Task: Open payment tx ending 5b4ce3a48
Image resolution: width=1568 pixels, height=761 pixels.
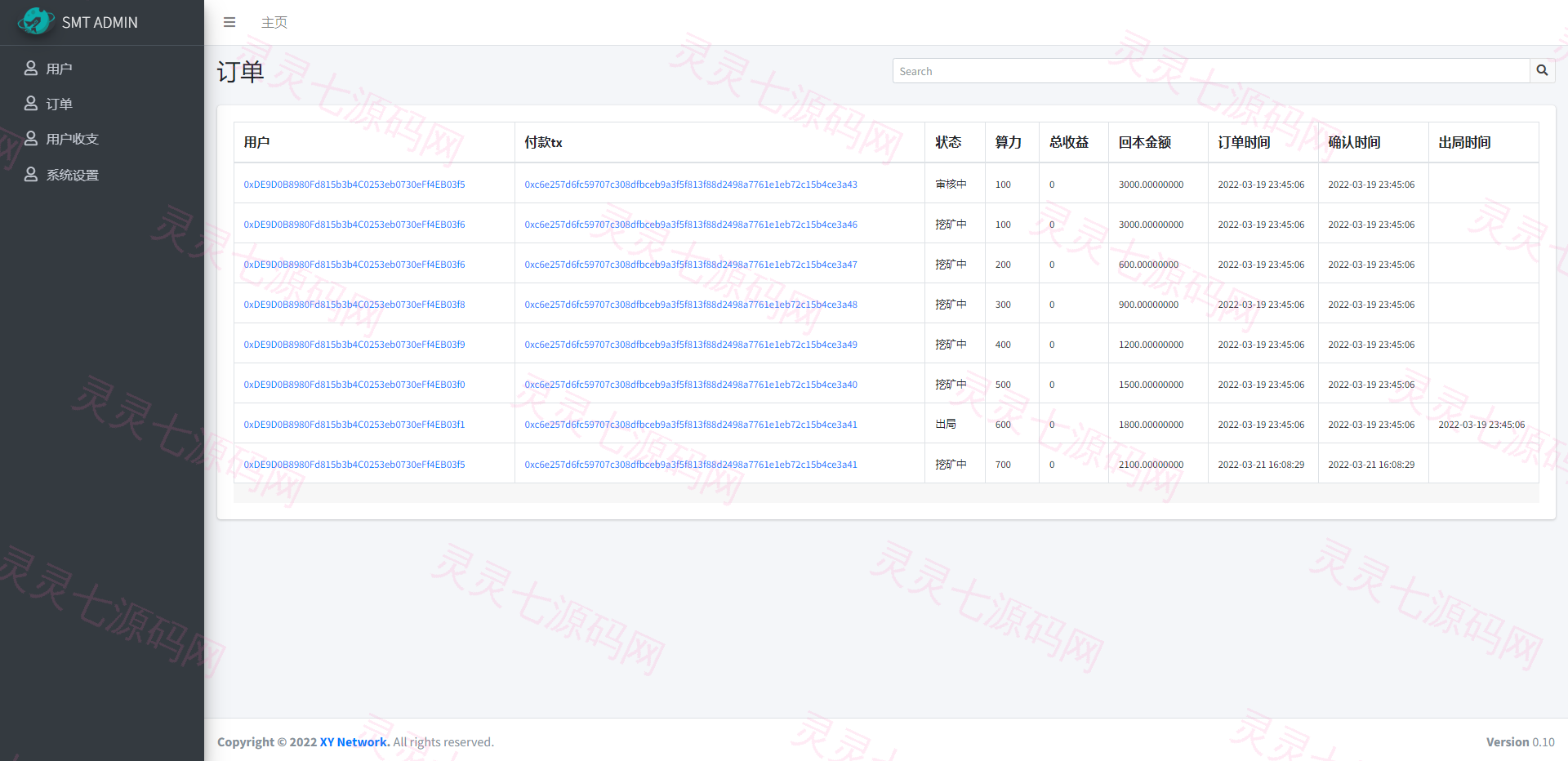Action: coord(691,305)
